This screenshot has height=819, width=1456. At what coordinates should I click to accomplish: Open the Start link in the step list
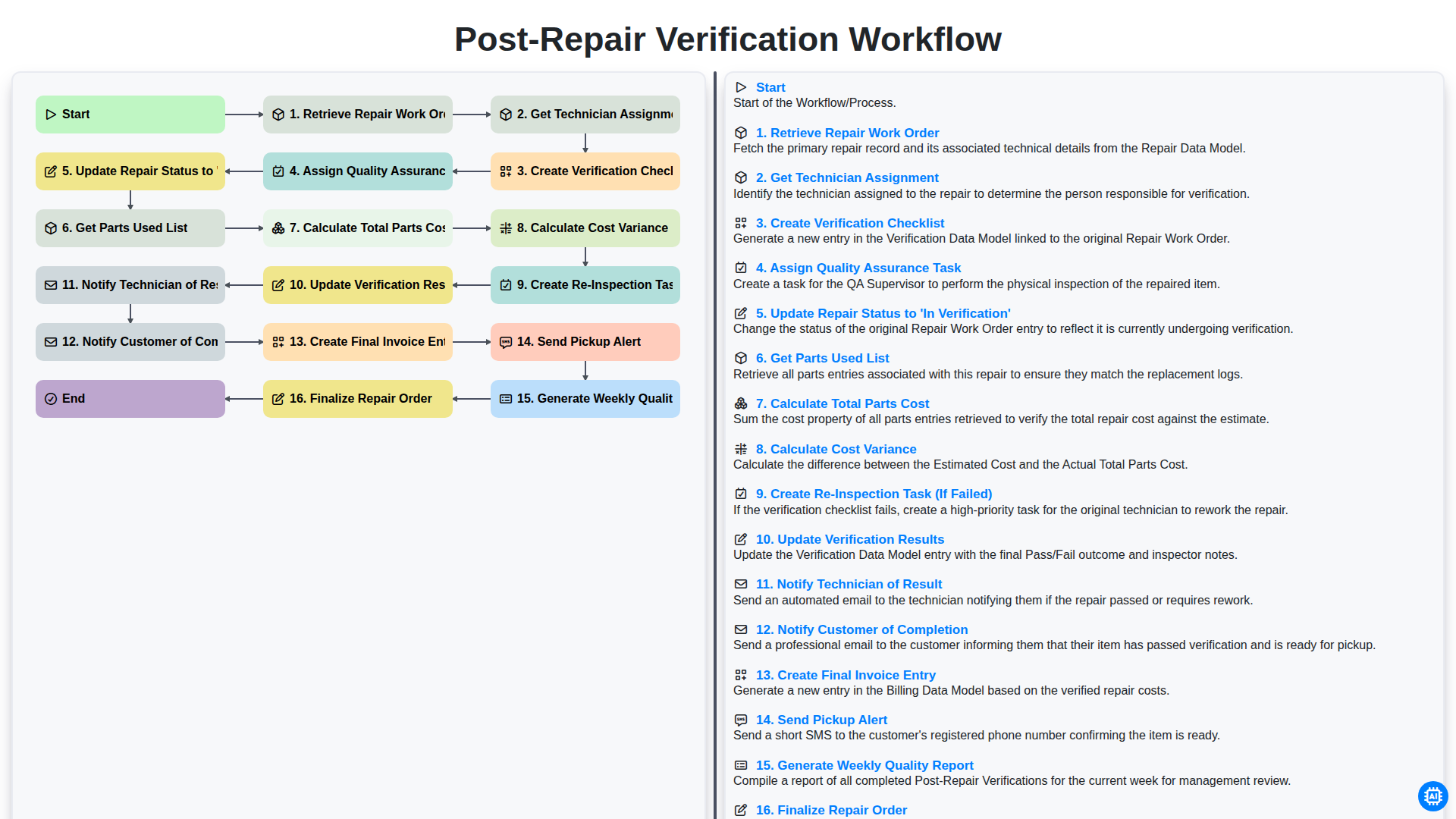pos(770,88)
